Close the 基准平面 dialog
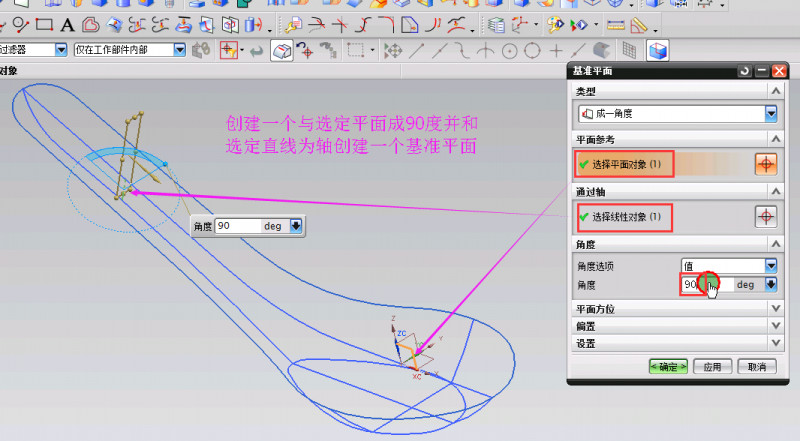Image resolution: width=800 pixels, height=441 pixels. [x=779, y=71]
